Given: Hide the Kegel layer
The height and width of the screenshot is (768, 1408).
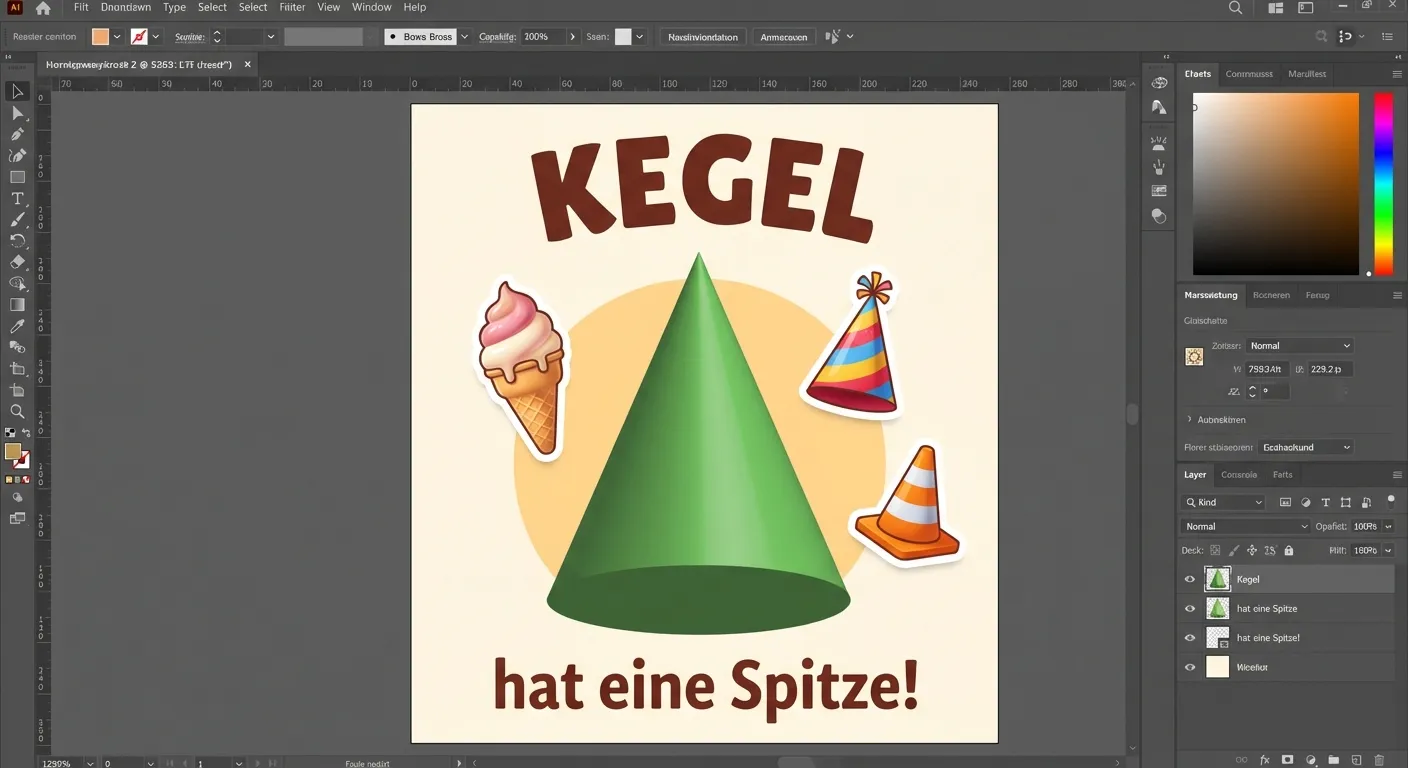Looking at the screenshot, I should [x=1190, y=579].
